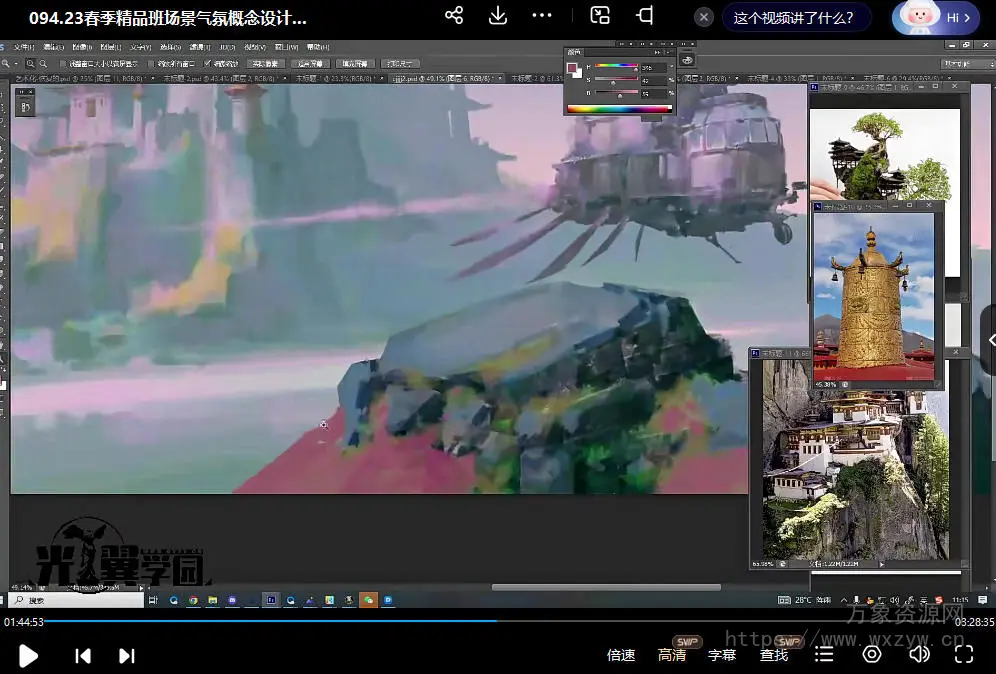
Task: Click the 查找 search button
Action: [774, 655]
